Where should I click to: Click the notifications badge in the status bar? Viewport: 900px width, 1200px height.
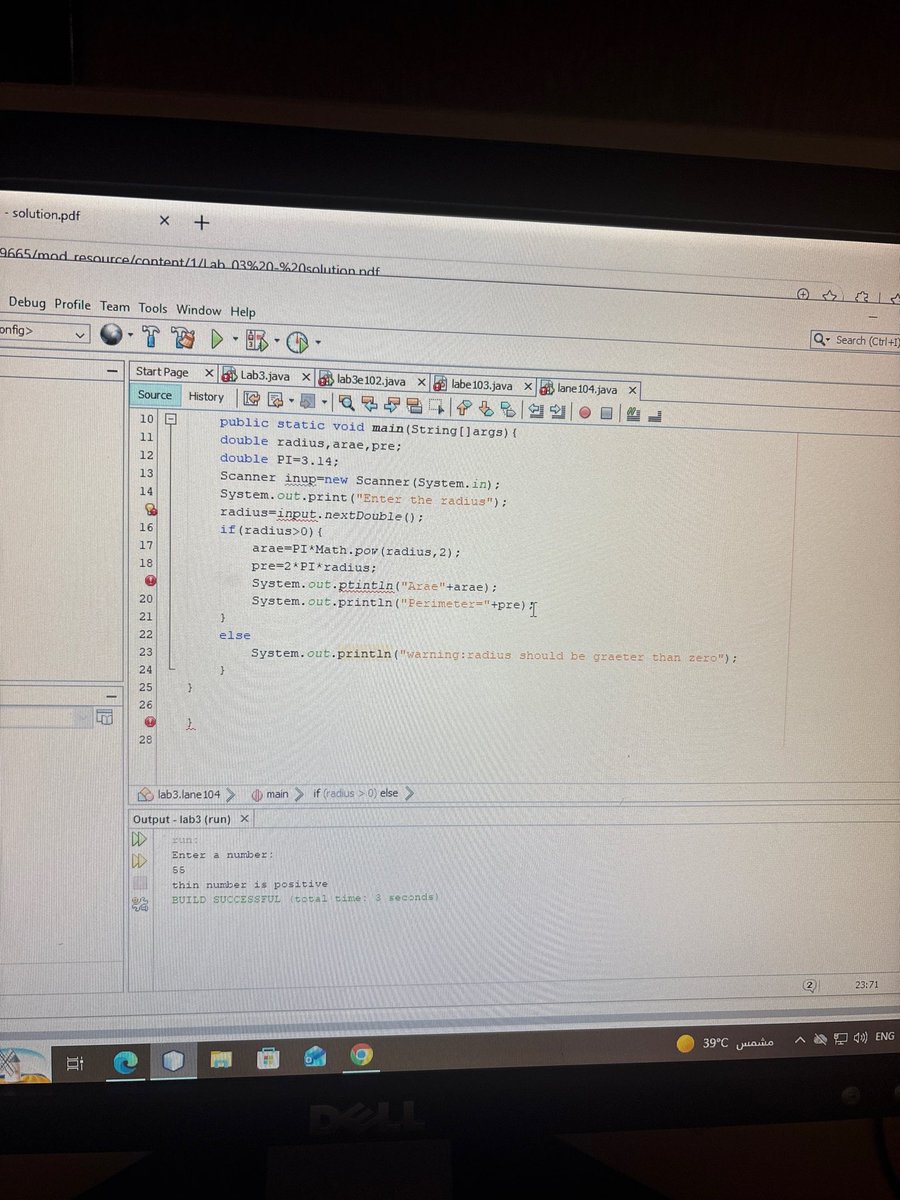pyautogui.click(x=810, y=985)
